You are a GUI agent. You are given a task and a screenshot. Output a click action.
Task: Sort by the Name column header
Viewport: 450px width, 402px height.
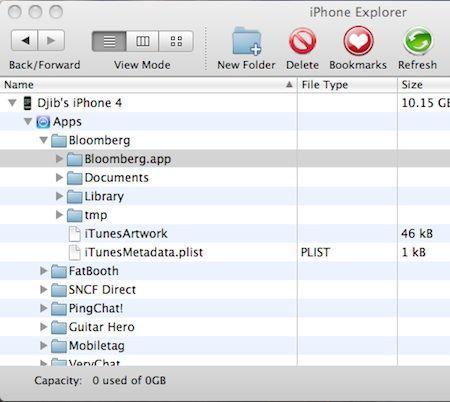[x=148, y=85]
